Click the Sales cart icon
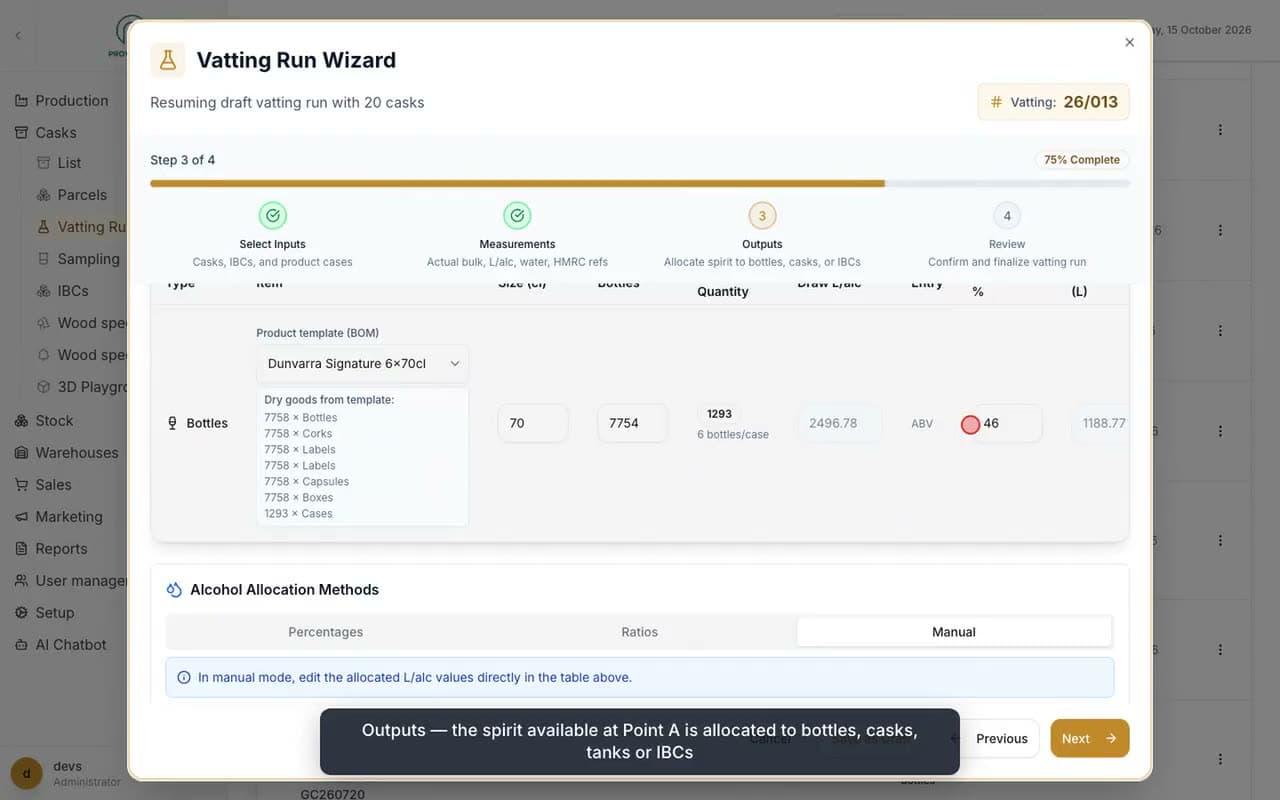The height and width of the screenshot is (800, 1280). tap(21, 485)
